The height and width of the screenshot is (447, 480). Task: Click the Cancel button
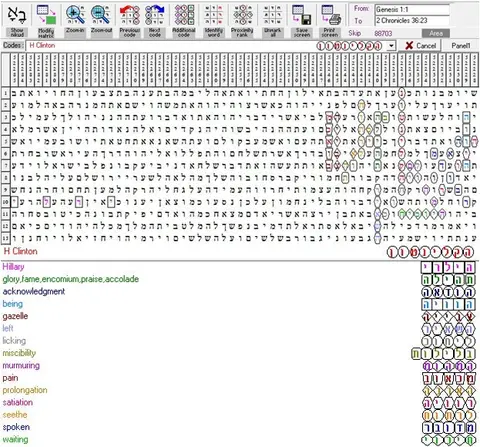point(420,46)
